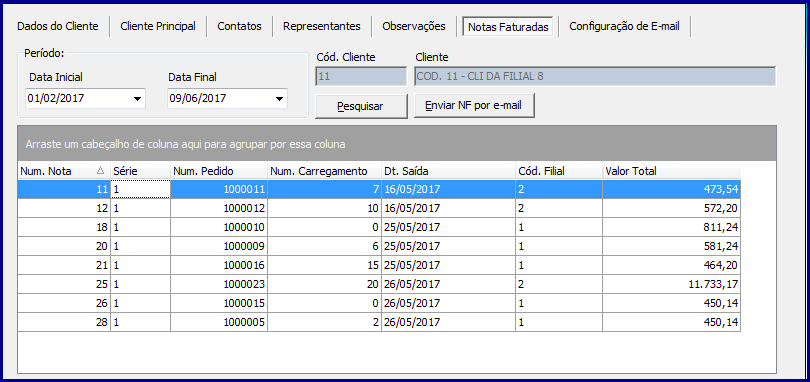The width and height of the screenshot is (810, 382).
Task: Click Valor Total cell 11.733,17
Action: tap(672, 284)
